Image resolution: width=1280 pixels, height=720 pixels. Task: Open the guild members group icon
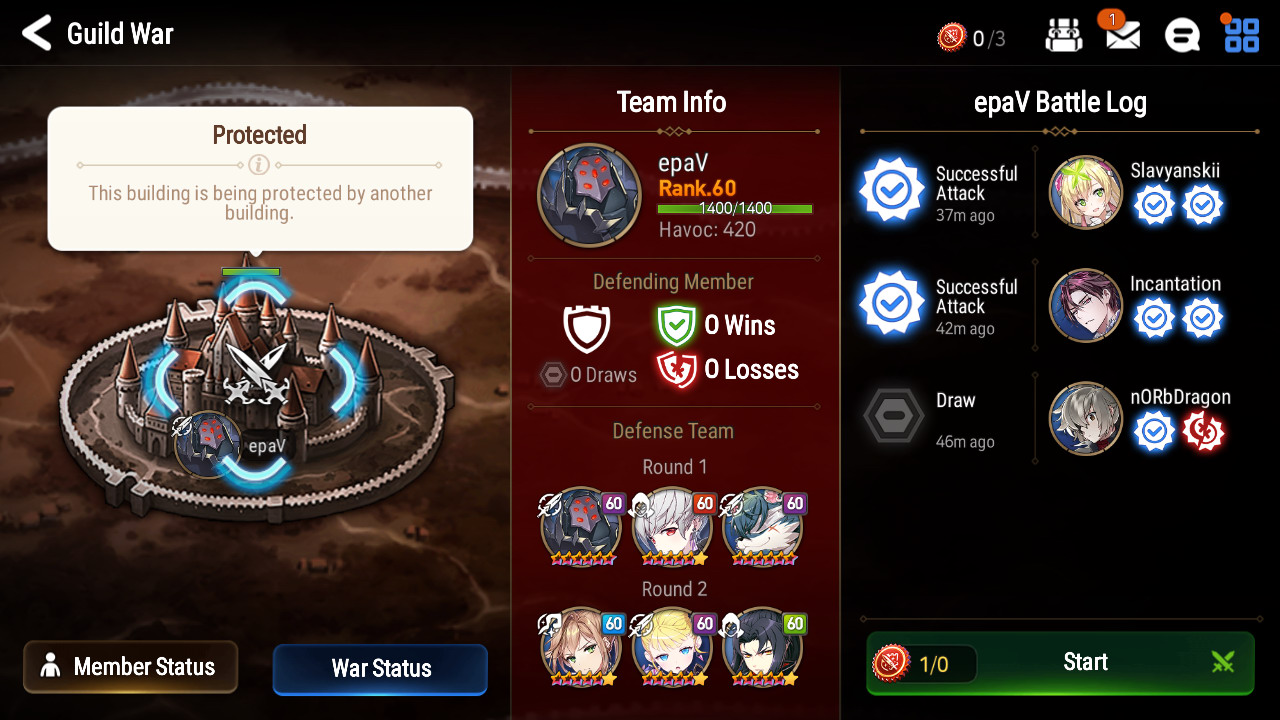click(x=1064, y=36)
